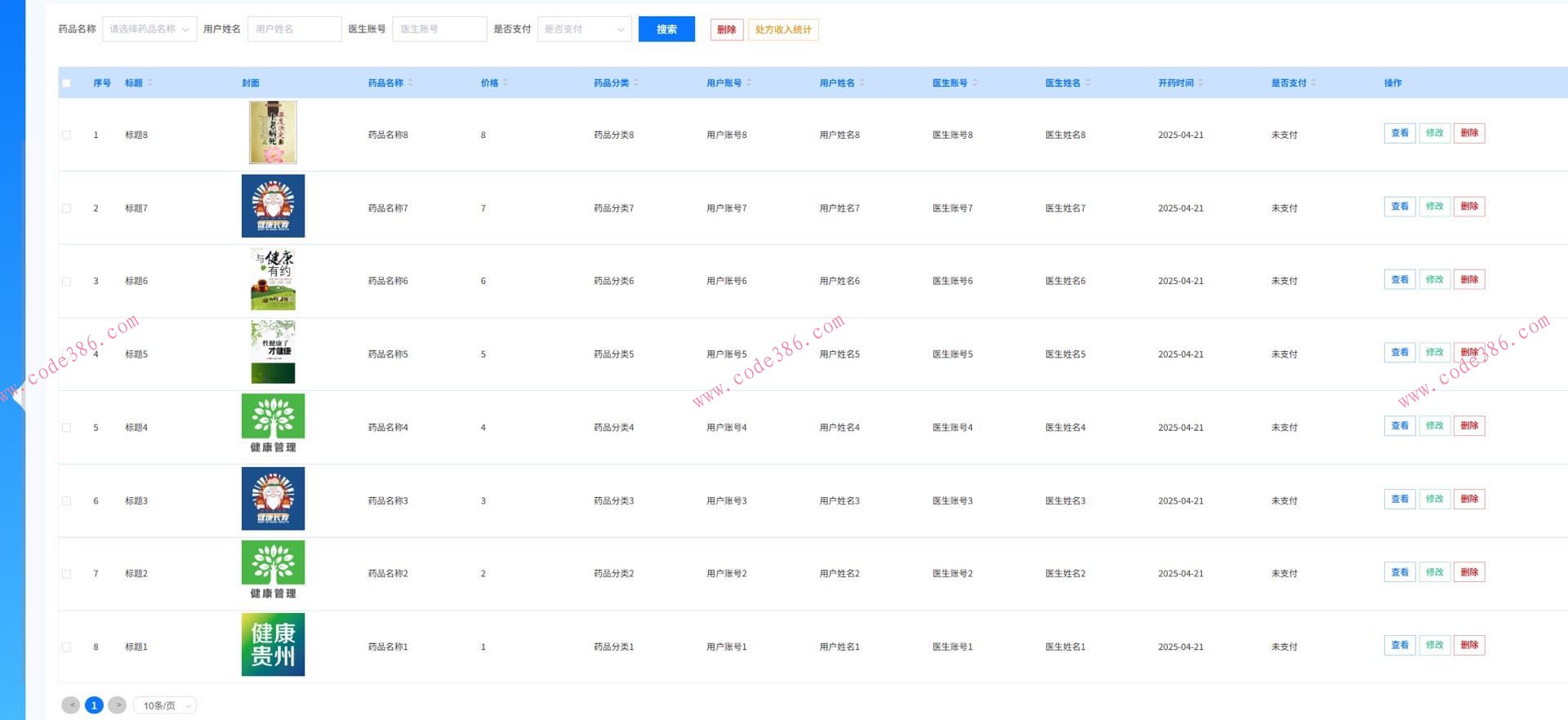The image size is (1568, 720).
Task: Select page 1 in pagination
Action: tap(94, 705)
